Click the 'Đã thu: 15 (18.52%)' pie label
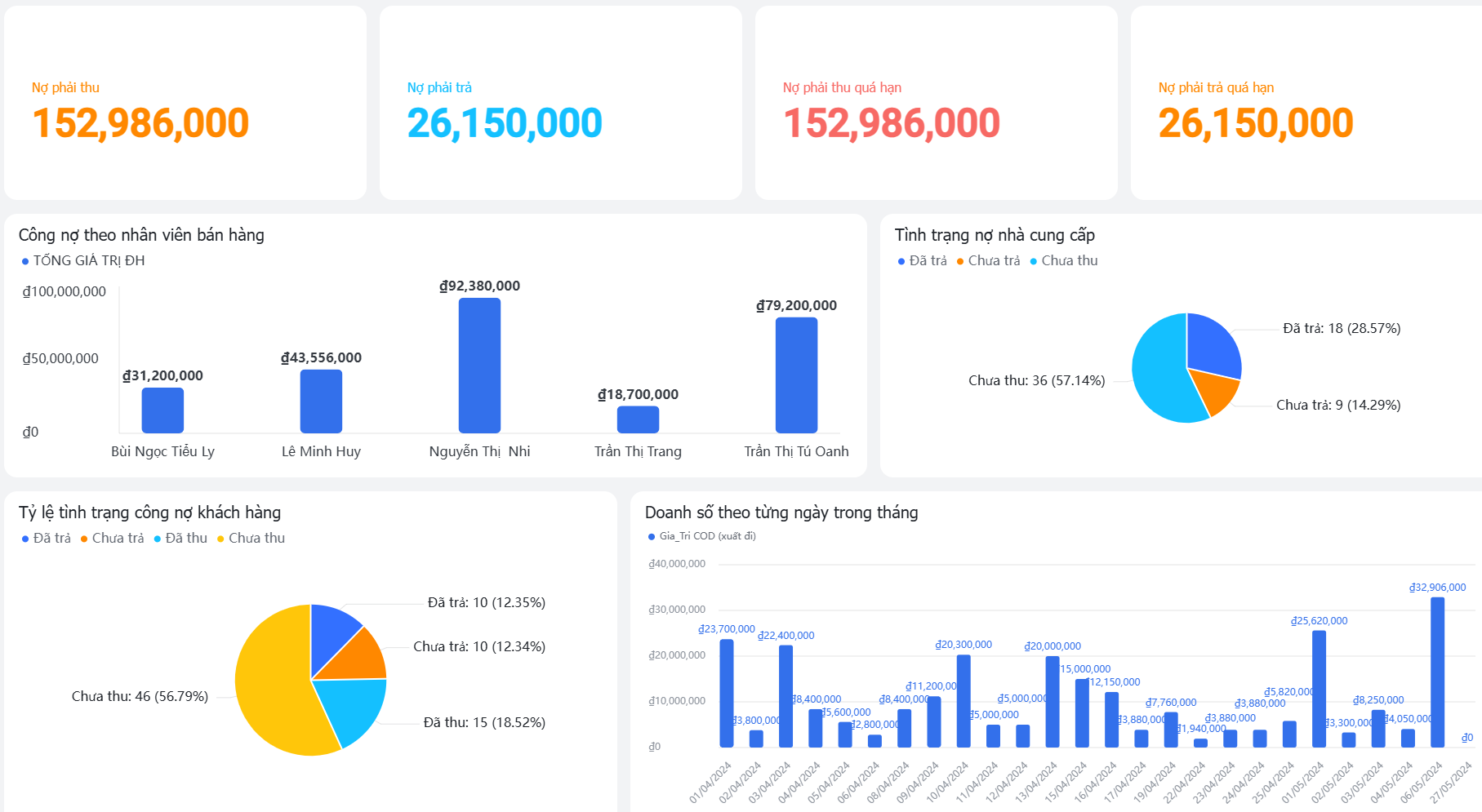The image size is (1482, 812). click(x=484, y=722)
